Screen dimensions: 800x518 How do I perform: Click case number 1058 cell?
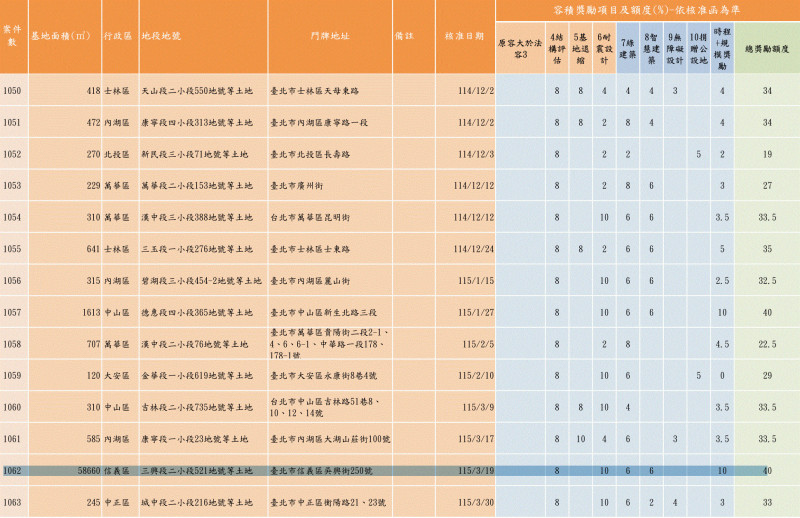click(x=12, y=344)
